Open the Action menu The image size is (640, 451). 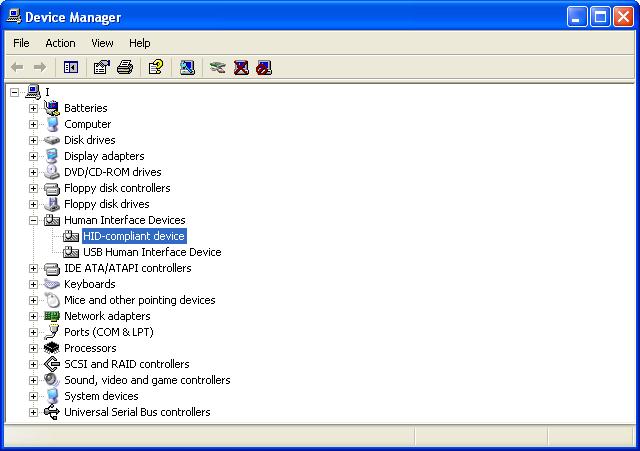click(60, 43)
